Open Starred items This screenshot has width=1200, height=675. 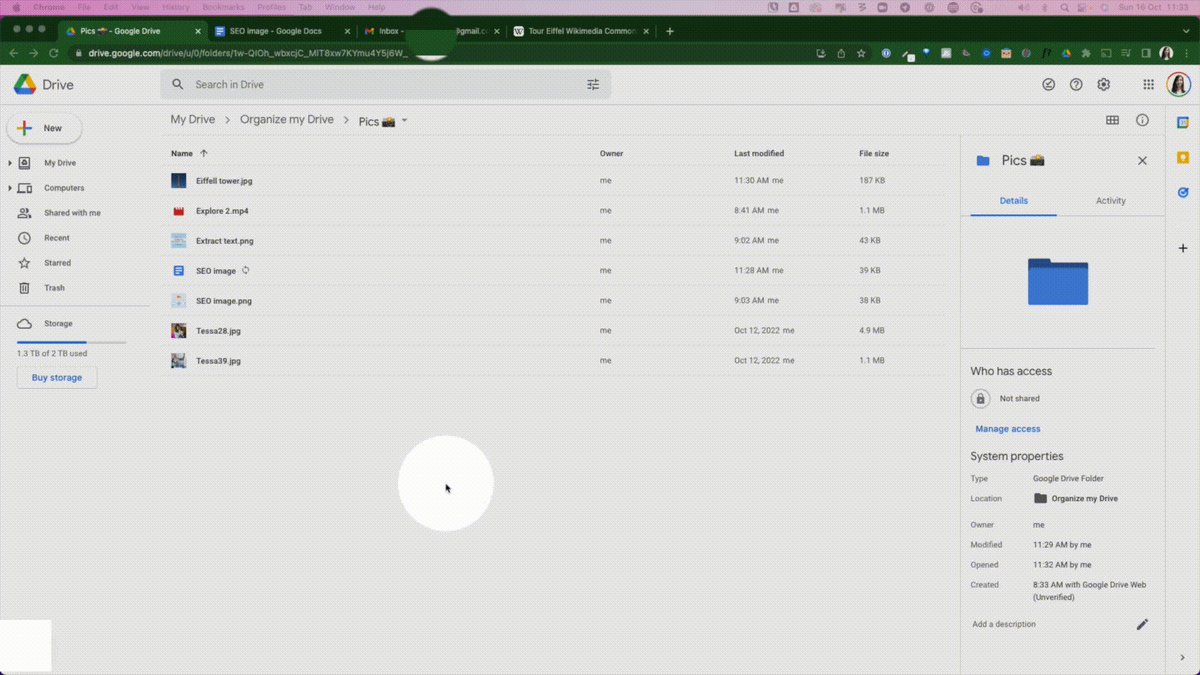[x=57, y=263]
